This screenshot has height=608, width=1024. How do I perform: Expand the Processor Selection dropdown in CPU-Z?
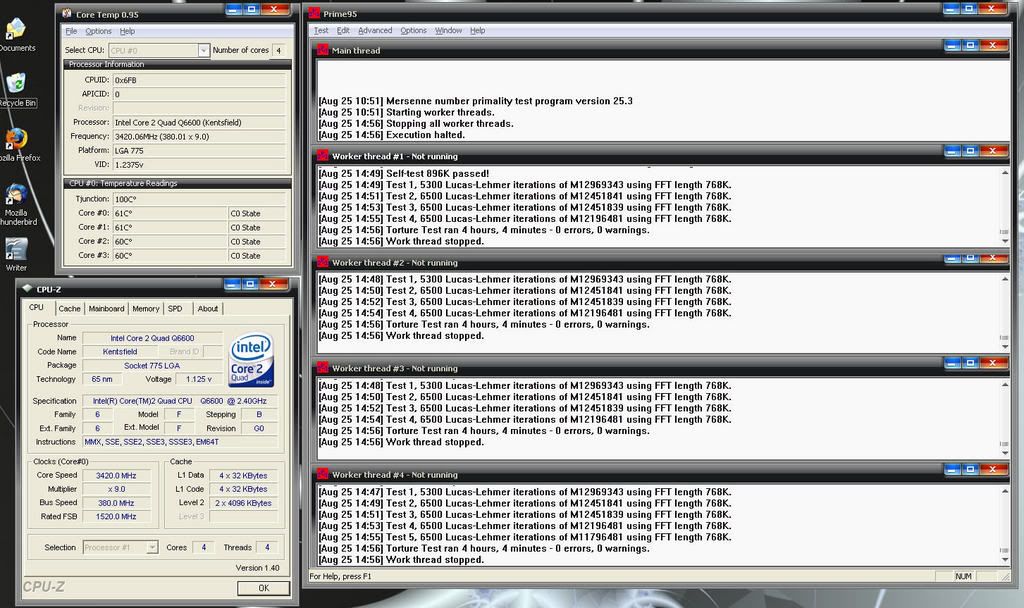(152, 547)
